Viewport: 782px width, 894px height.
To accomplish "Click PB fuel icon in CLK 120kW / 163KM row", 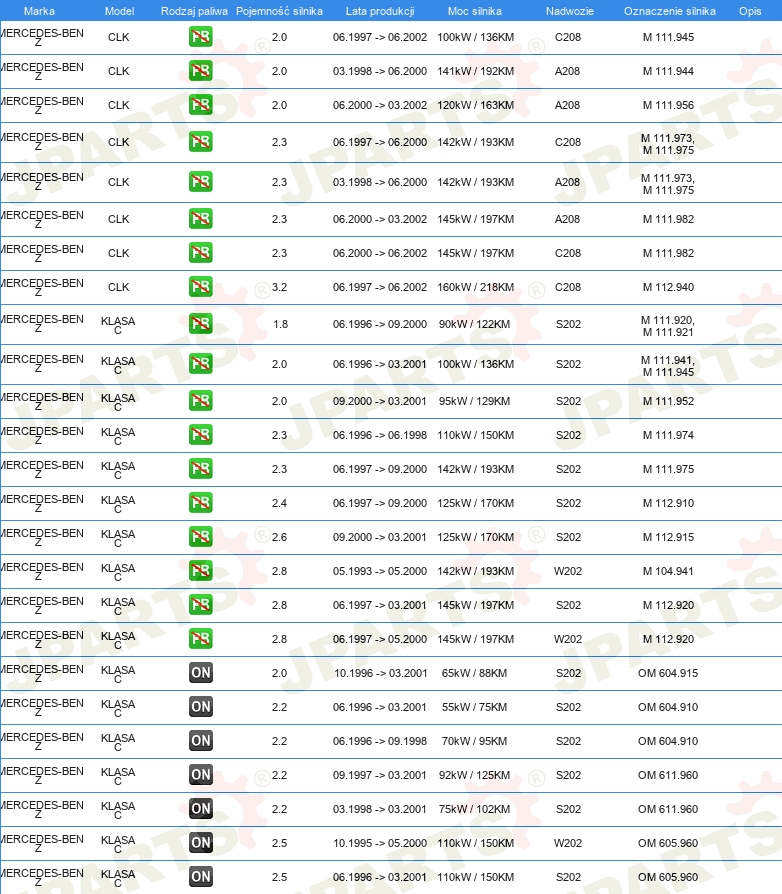I will (x=201, y=105).
